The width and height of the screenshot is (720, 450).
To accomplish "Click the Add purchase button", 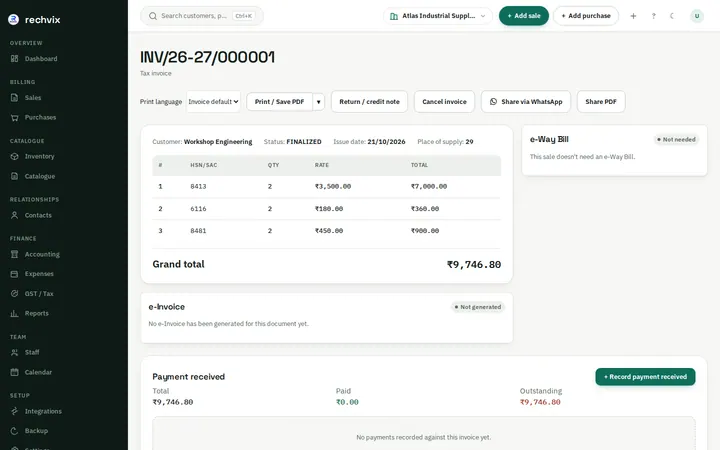I will tap(586, 16).
